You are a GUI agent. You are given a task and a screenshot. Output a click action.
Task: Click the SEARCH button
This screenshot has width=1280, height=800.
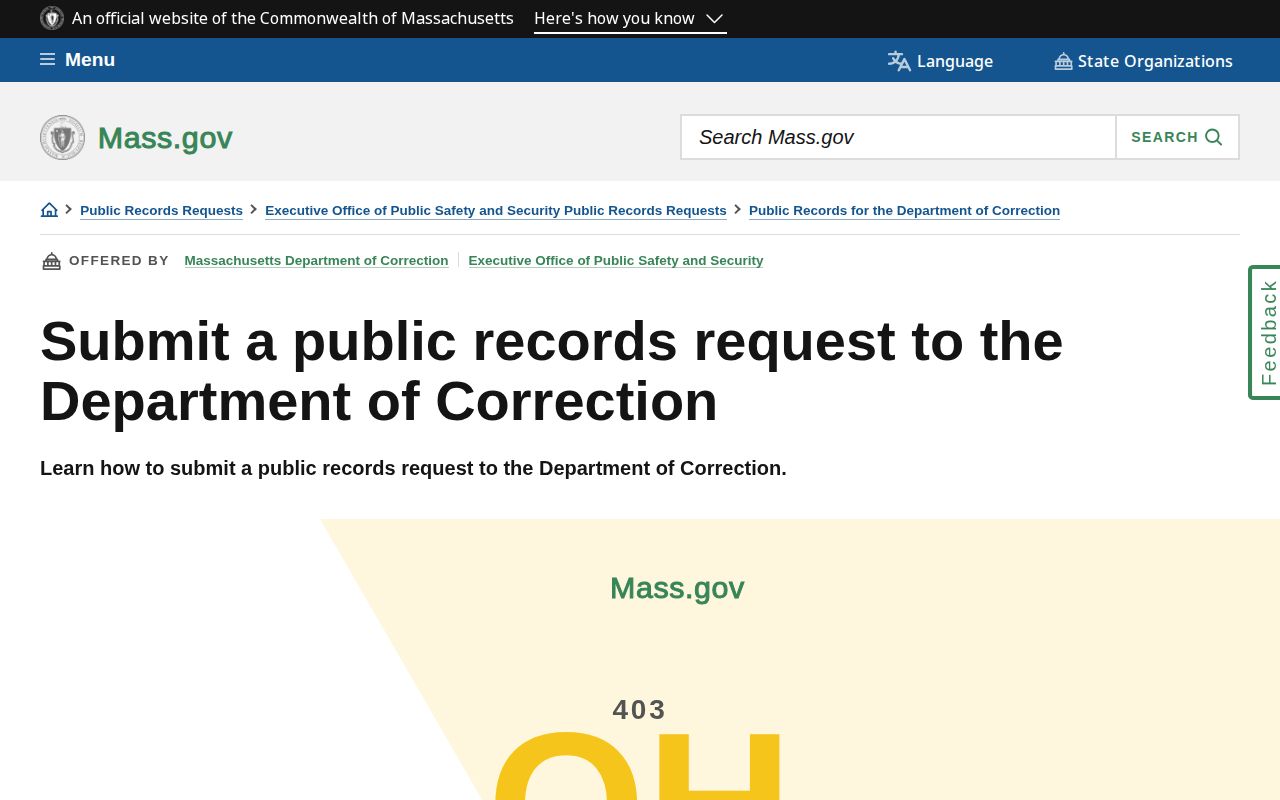pos(1177,137)
